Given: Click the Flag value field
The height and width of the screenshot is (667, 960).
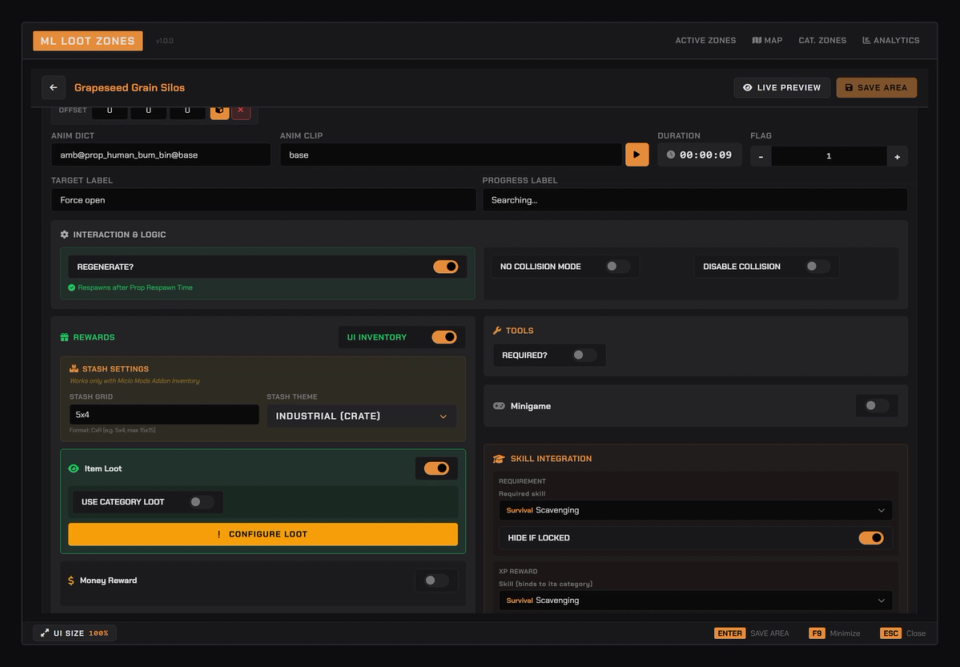Looking at the screenshot, I should (829, 156).
